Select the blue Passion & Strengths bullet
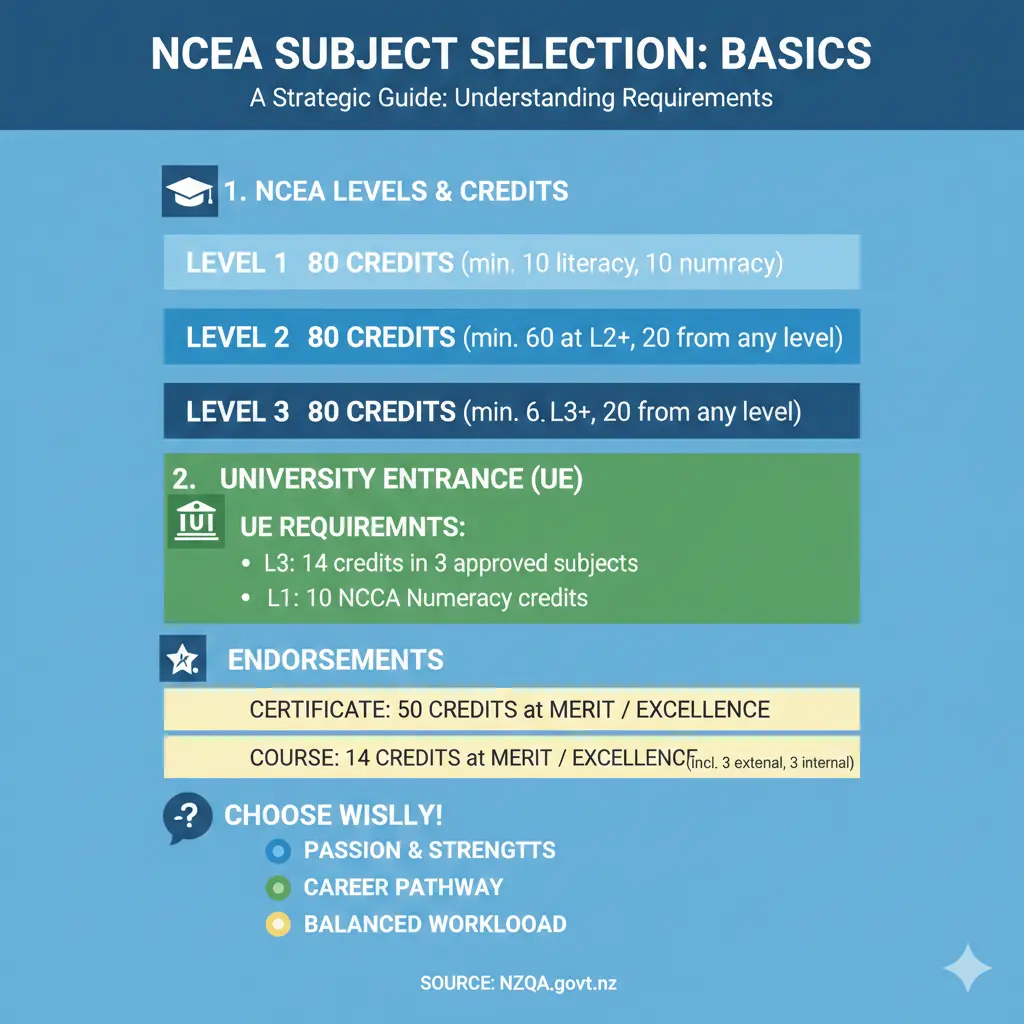 (x=277, y=852)
